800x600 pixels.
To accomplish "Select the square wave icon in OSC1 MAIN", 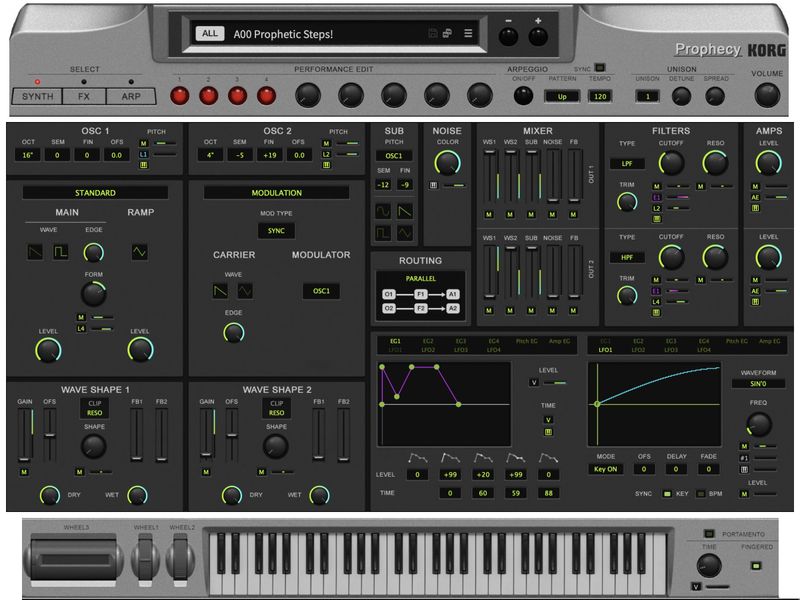I will pos(61,251).
